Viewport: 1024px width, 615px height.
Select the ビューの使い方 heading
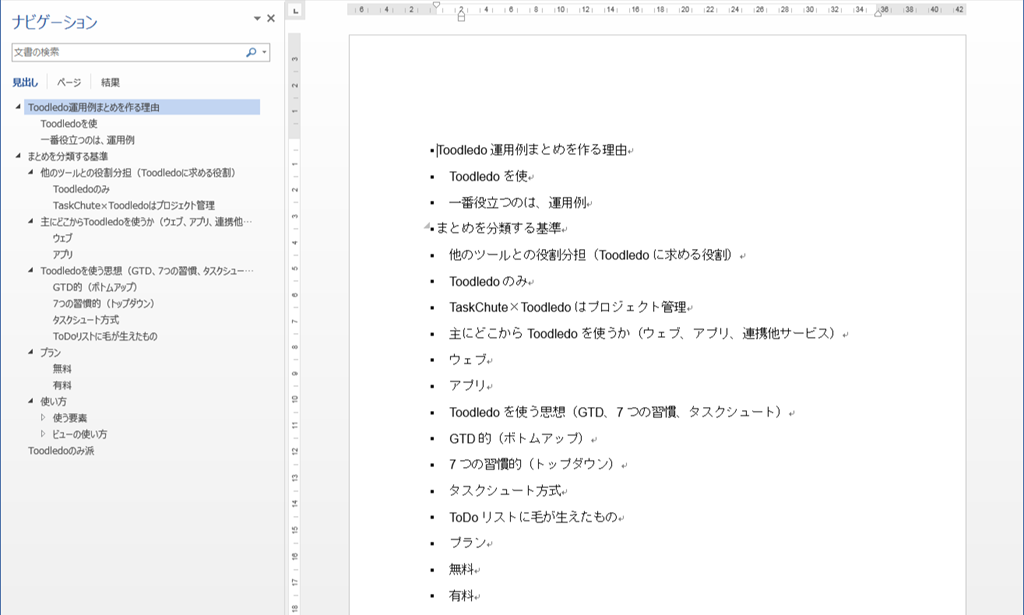click(80, 434)
